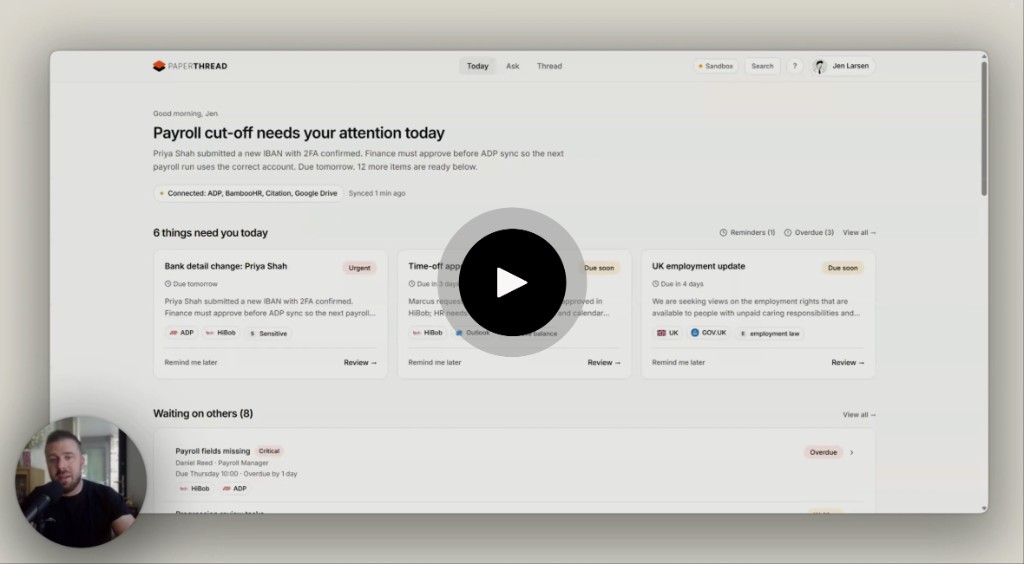Toggle the Sandbox mode indicator
This screenshot has height=564, width=1024.
click(716, 66)
